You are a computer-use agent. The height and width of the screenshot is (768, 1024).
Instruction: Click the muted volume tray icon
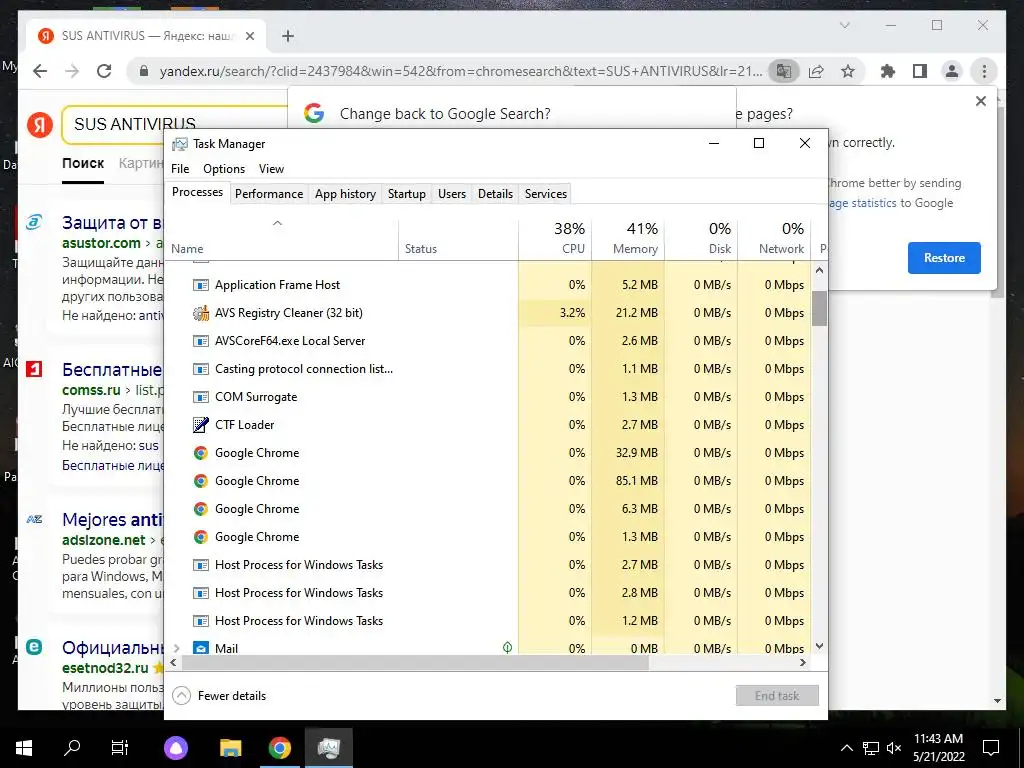point(894,748)
